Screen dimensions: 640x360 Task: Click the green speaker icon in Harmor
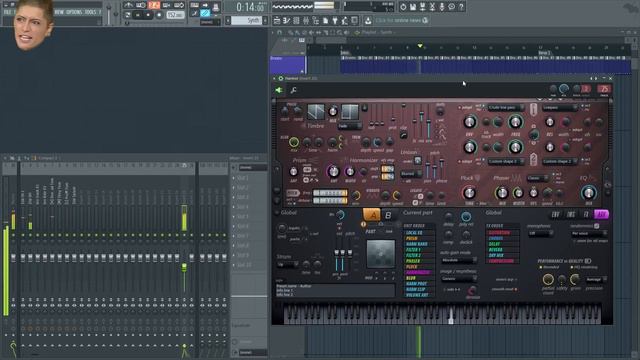tap(279, 90)
